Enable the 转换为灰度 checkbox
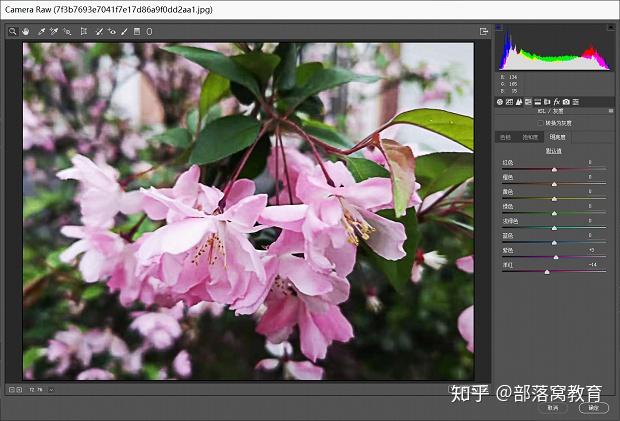 point(541,123)
